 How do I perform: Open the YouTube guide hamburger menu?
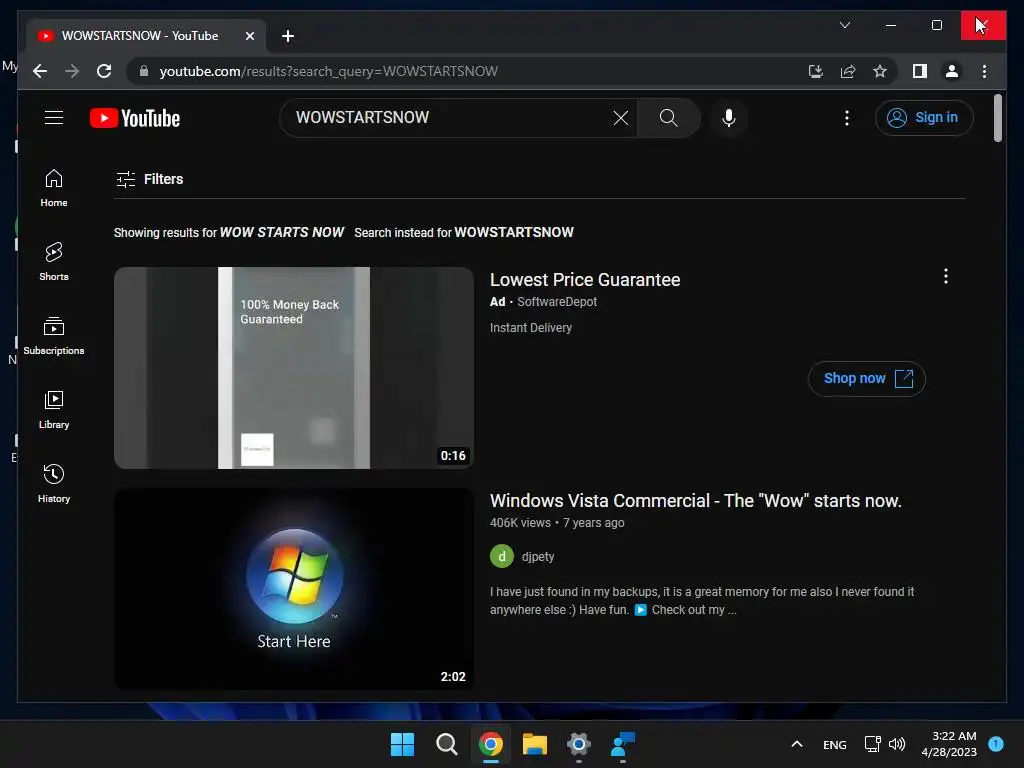(x=54, y=118)
